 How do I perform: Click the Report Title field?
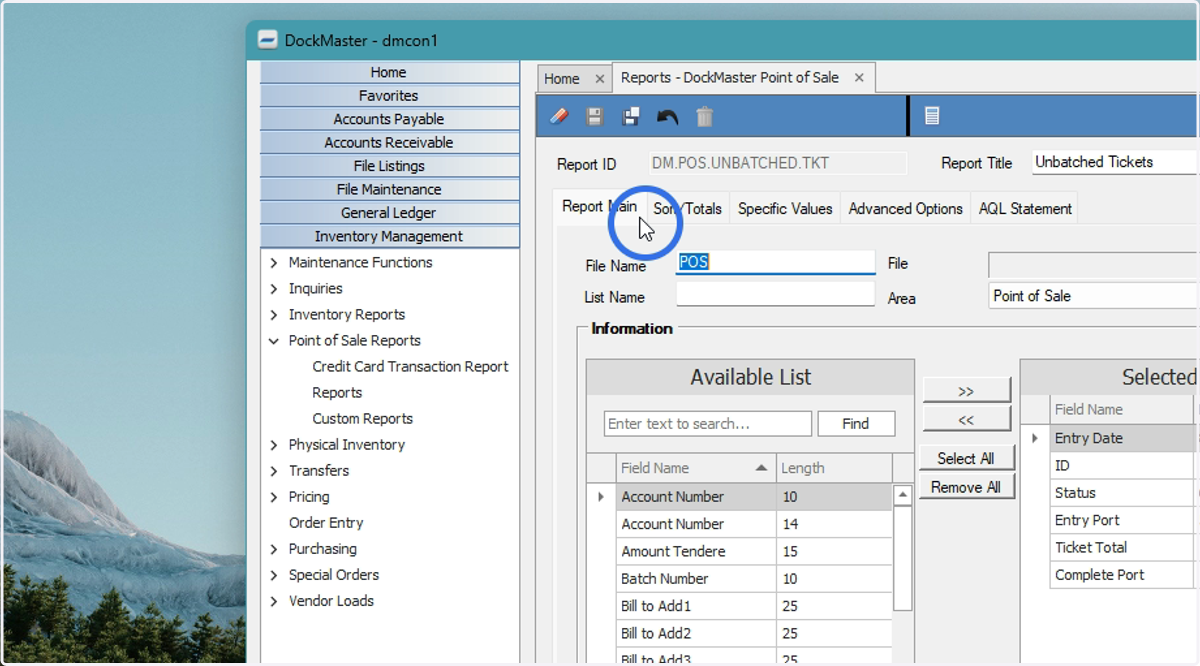(1114, 162)
